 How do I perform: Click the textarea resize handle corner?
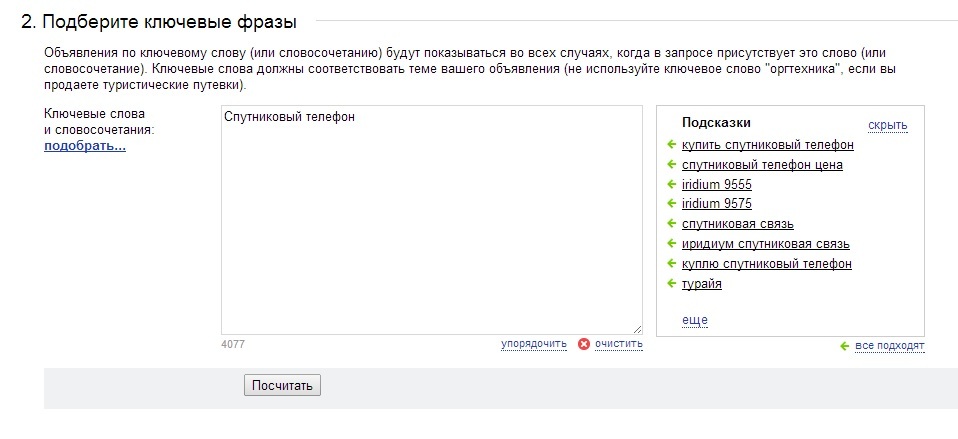637,329
